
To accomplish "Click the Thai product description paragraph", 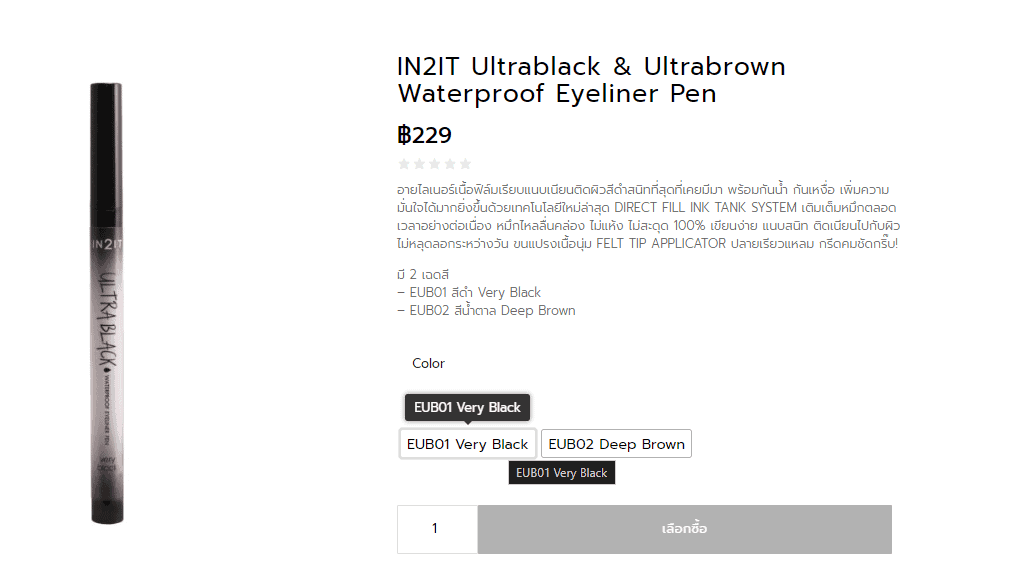I will click(647, 216).
